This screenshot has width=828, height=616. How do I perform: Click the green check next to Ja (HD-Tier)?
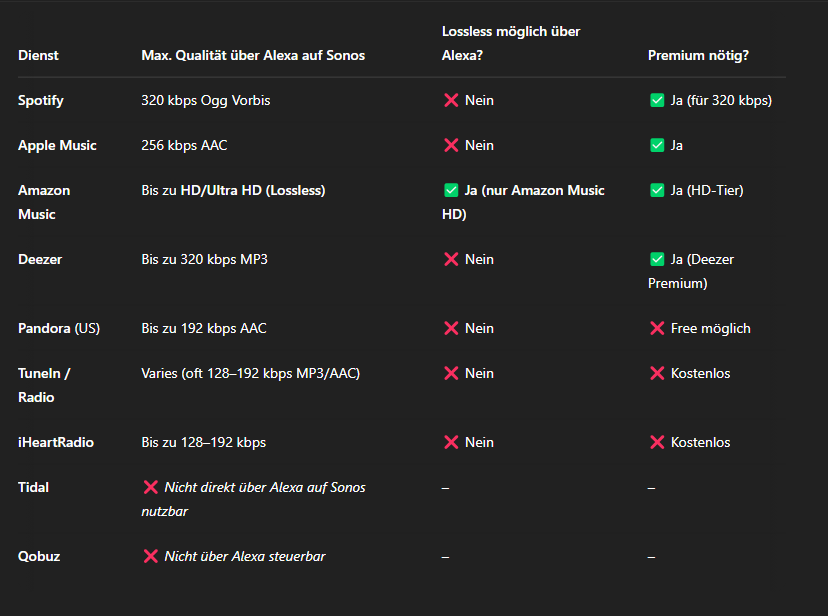657,190
